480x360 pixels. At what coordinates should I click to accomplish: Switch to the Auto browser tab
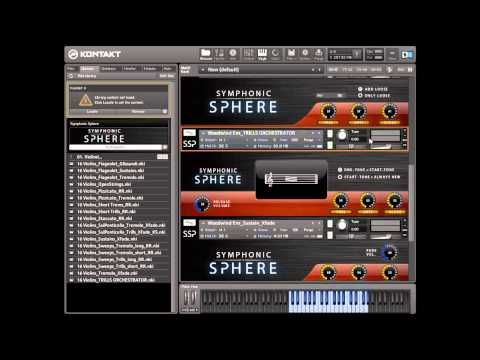168,69
